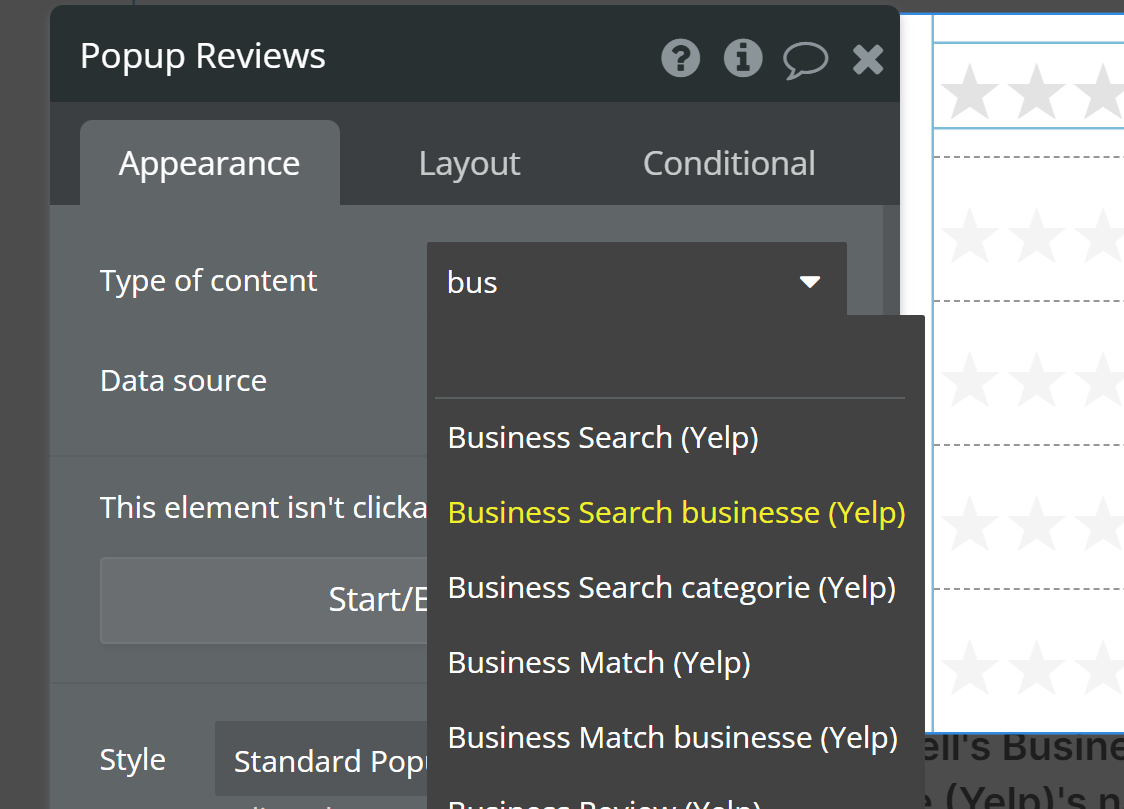The width and height of the screenshot is (1124, 809).
Task: Click the Popup Reviews panel title
Action: (x=203, y=56)
